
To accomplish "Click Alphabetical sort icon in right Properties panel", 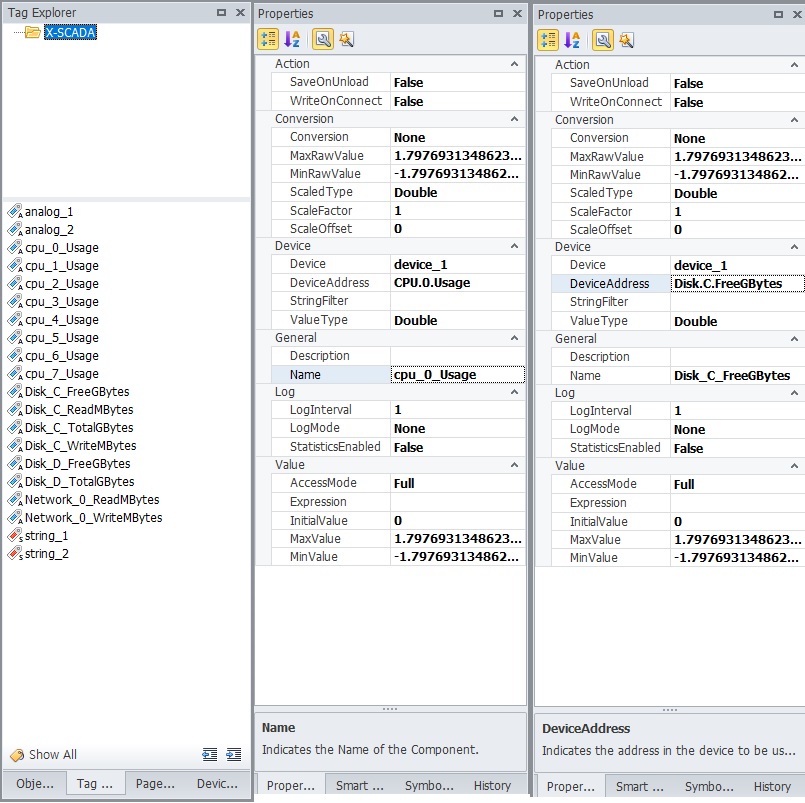I will 572,40.
